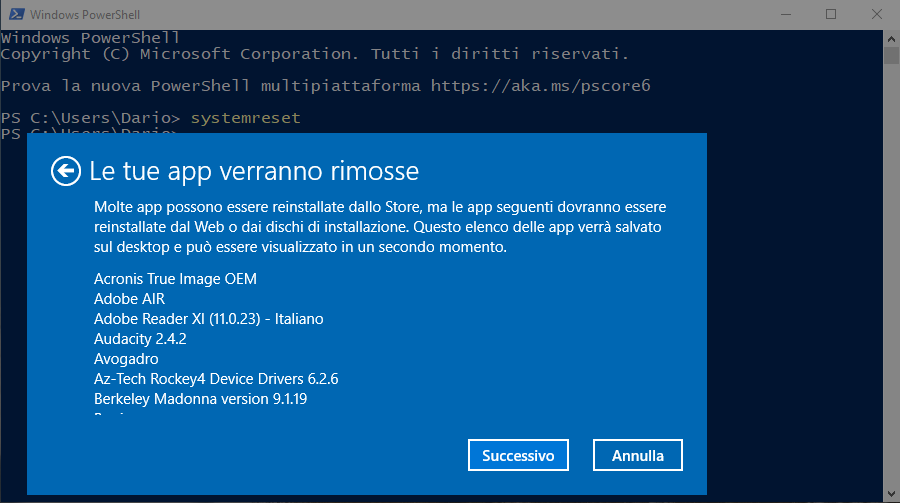This screenshot has height=503, width=900.
Task: Select the Audacity 2.4.2 entry
Action: point(140,339)
